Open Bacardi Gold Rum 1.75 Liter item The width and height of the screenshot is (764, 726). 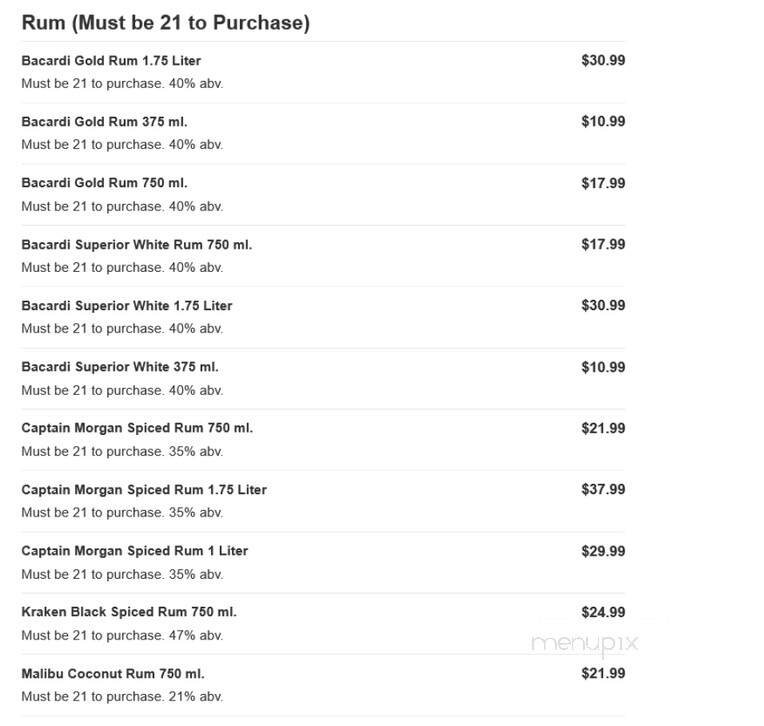click(x=111, y=61)
